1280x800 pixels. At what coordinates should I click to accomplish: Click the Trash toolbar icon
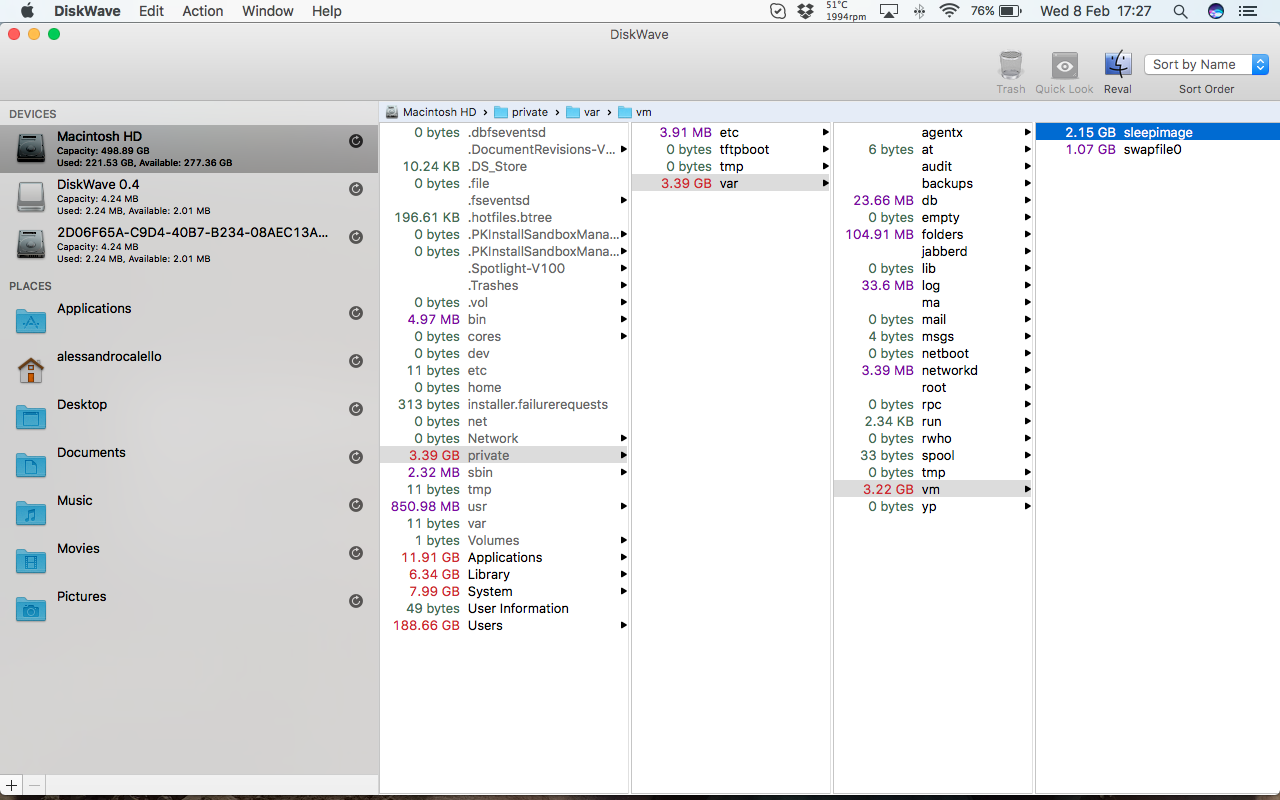[1011, 66]
